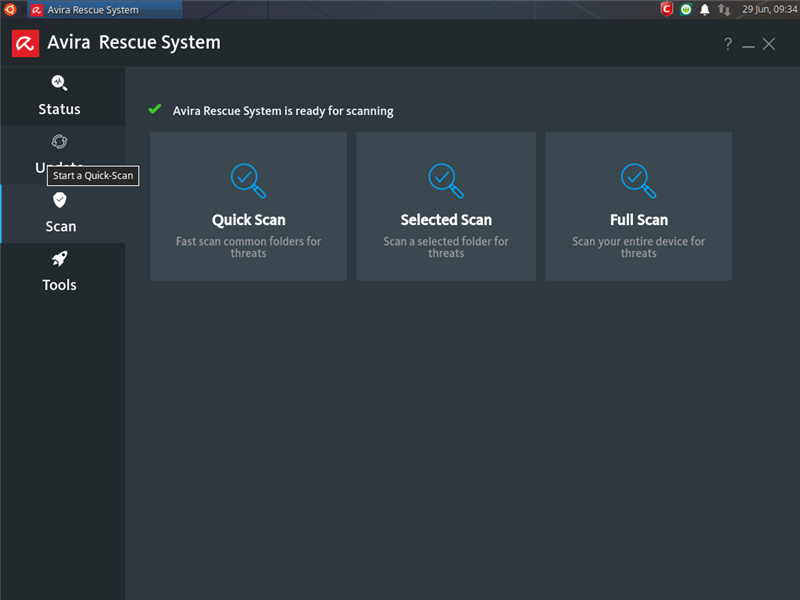Viewport: 800px width, 600px height.
Task: Open help via the question mark
Action: (x=728, y=44)
